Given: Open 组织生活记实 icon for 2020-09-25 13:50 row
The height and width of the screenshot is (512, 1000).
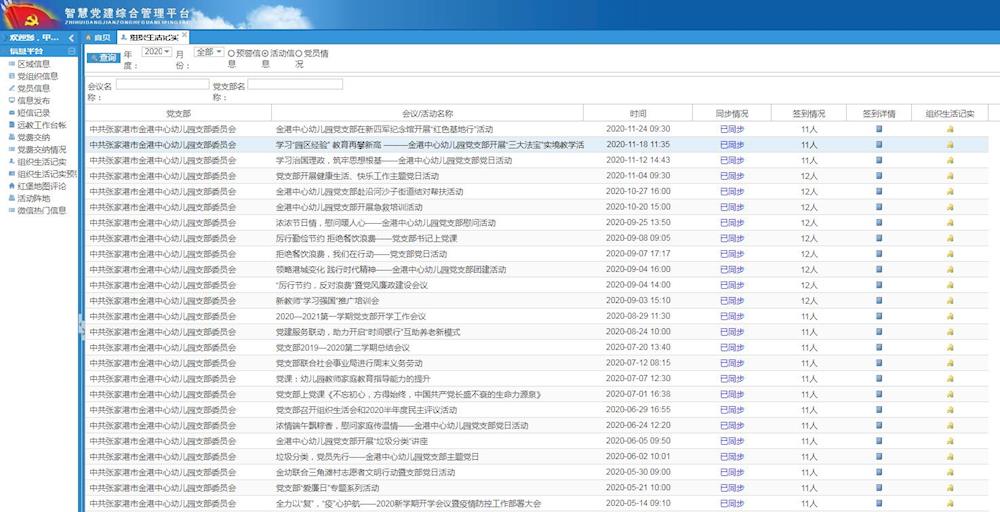Looking at the screenshot, I should click(x=950, y=222).
